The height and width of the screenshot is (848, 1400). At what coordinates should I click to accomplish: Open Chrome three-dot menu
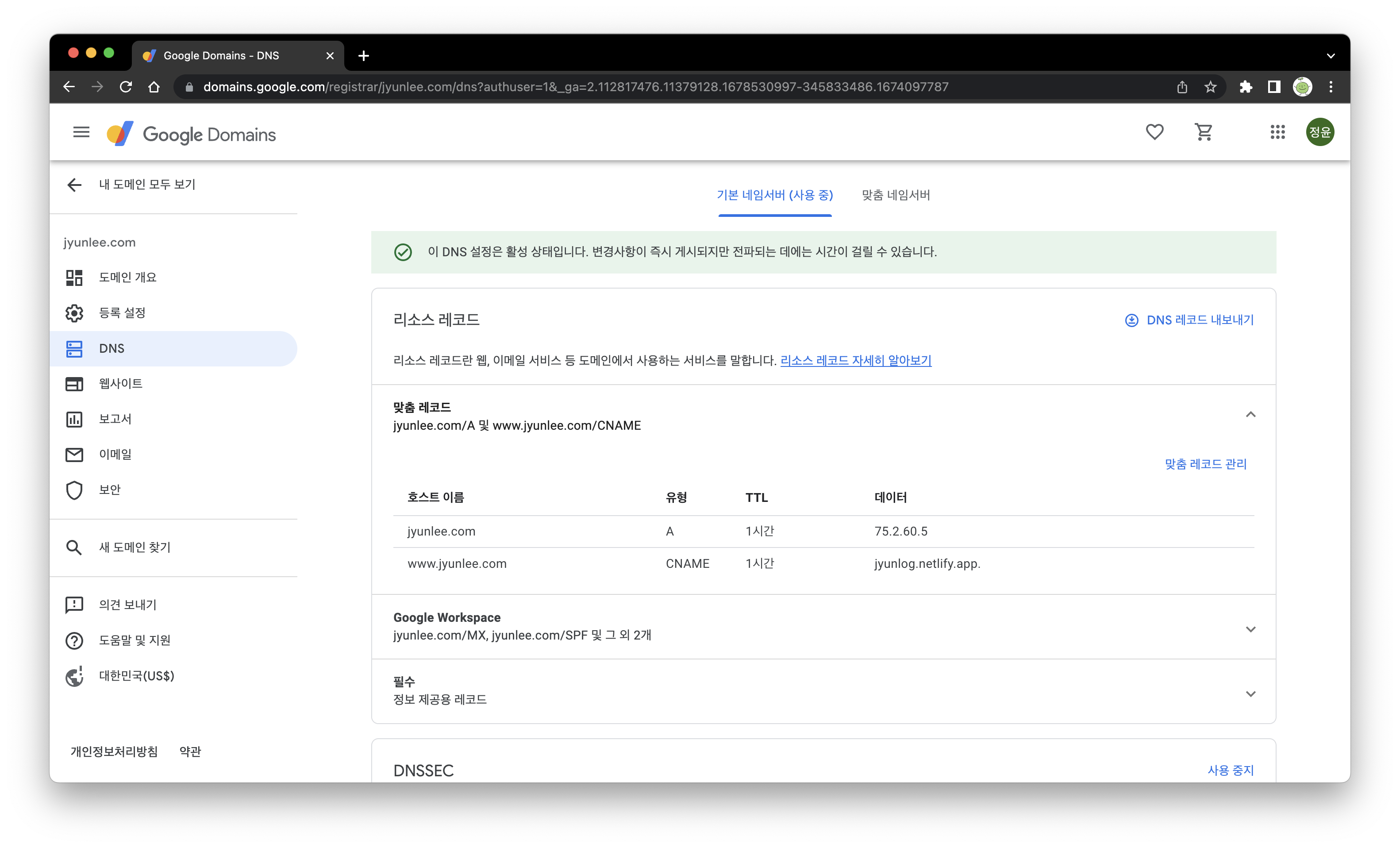1331,87
